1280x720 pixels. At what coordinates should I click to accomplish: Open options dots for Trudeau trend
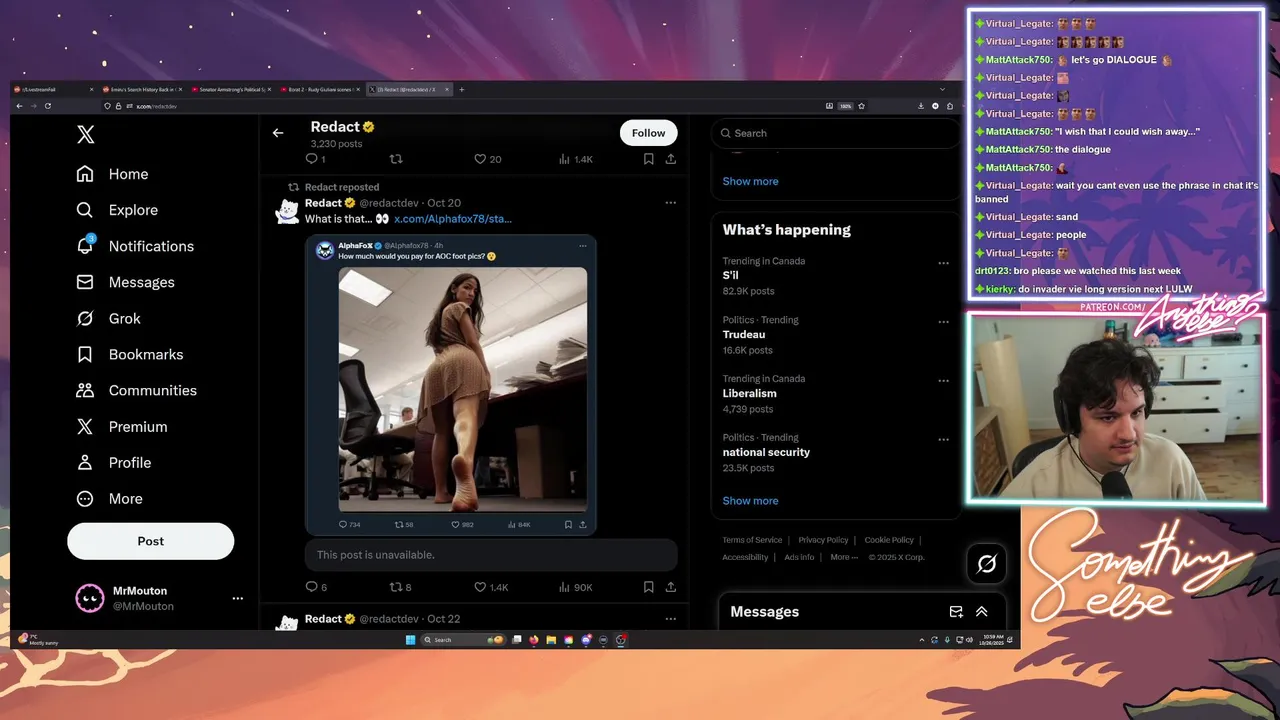click(943, 322)
